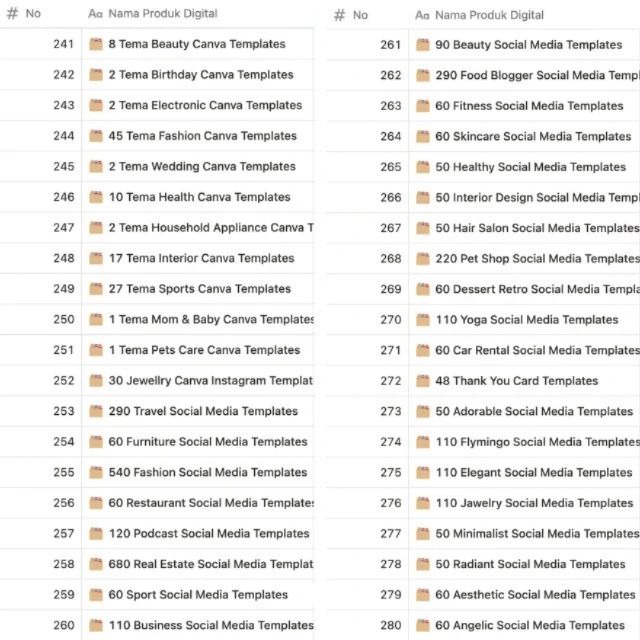The height and width of the screenshot is (640, 640).
Task: Open 110 Elegant Social Media Templates
Action: (x=533, y=473)
